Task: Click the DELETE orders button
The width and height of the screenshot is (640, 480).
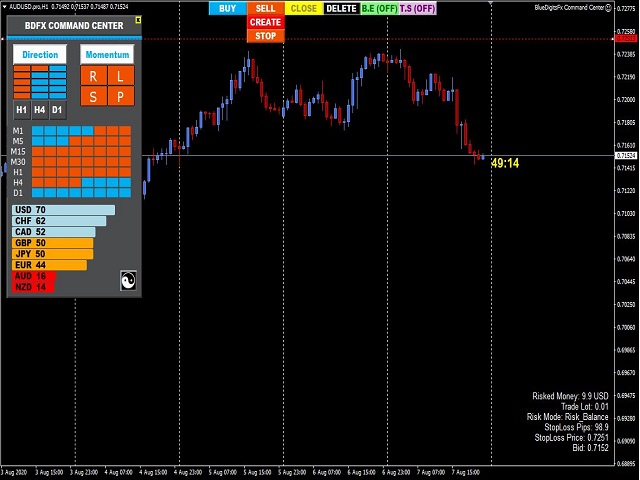Action: click(x=342, y=8)
